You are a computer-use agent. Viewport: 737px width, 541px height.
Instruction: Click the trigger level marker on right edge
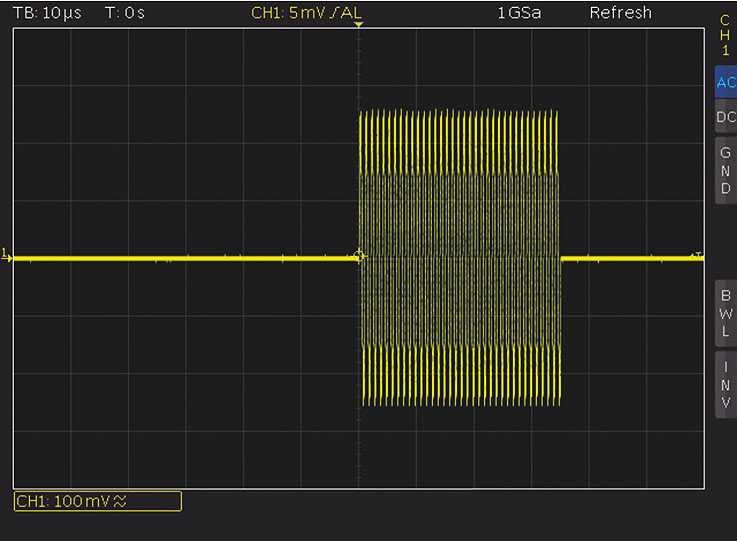pos(699,256)
